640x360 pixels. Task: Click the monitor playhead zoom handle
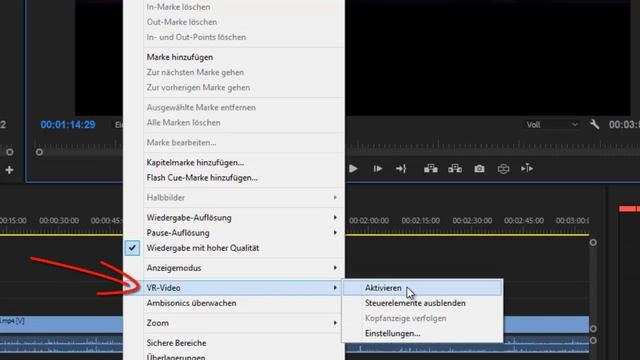pyautogui.click(x=39, y=152)
